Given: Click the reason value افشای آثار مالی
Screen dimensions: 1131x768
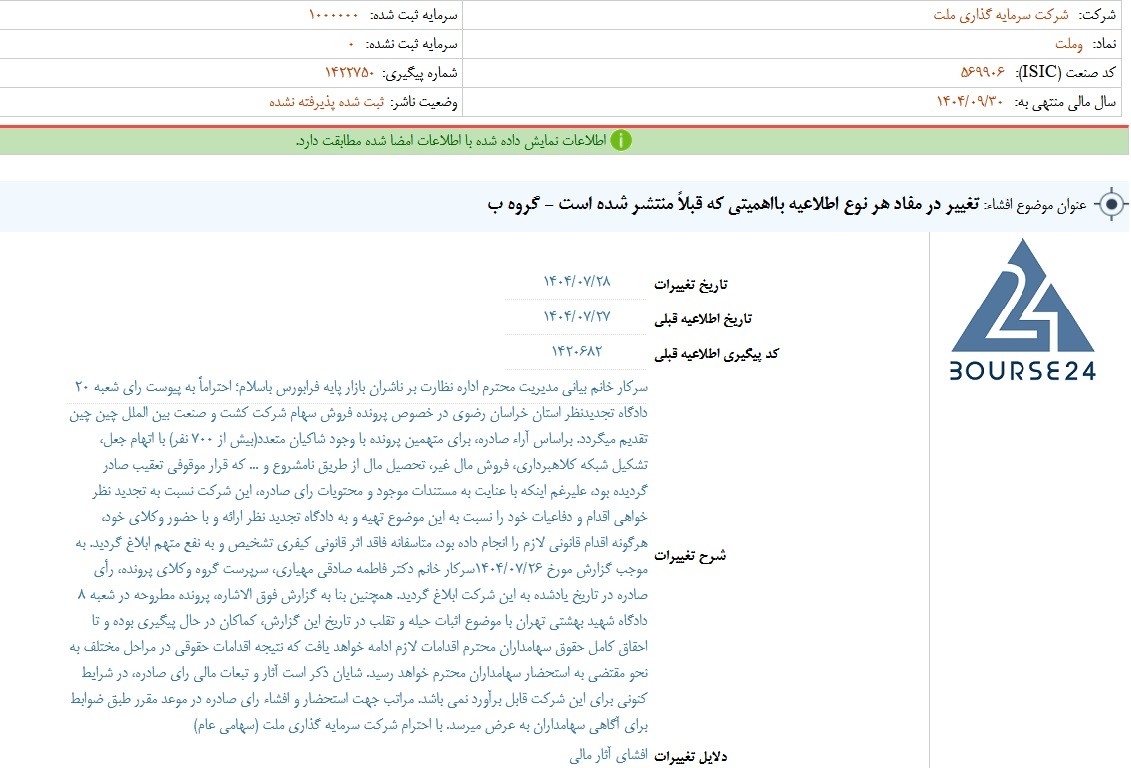Looking at the screenshot, I should (x=608, y=755).
